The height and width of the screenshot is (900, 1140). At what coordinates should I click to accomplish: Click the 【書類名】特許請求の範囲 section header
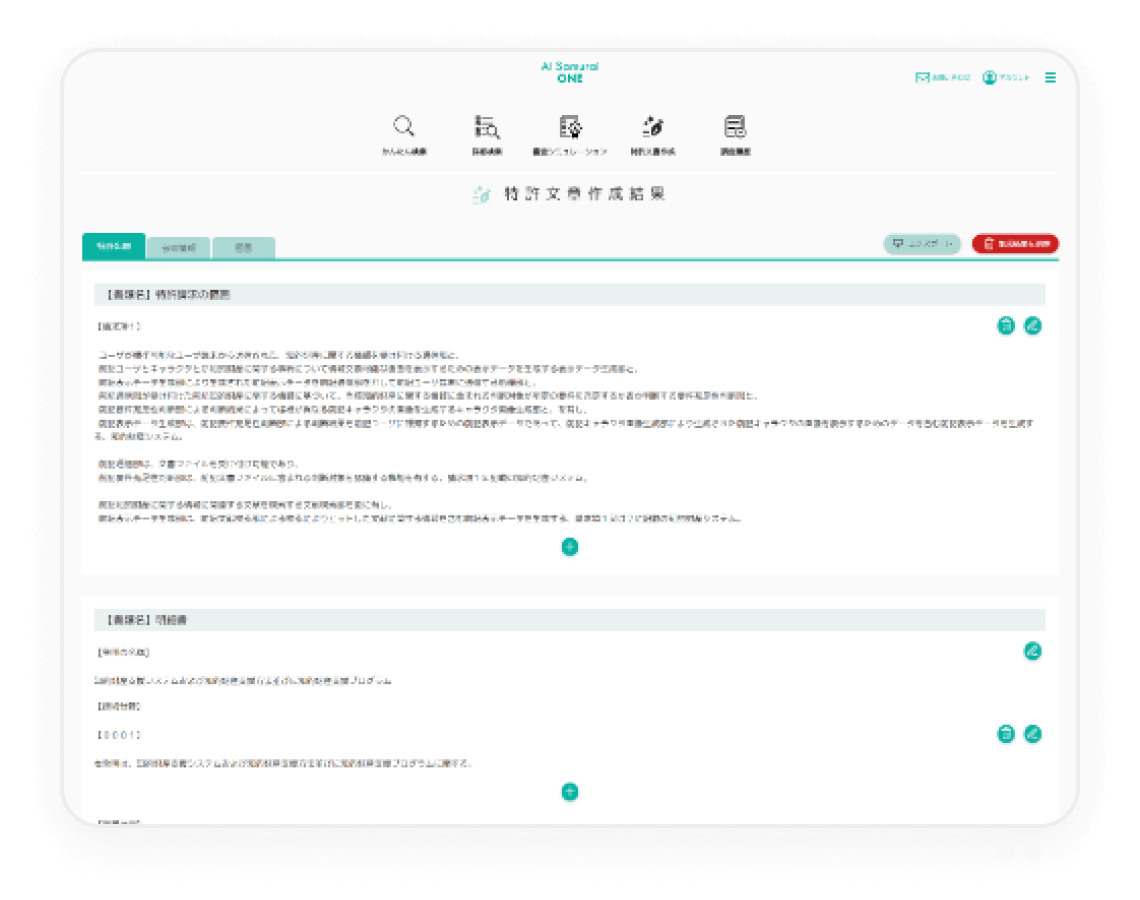(569, 294)
